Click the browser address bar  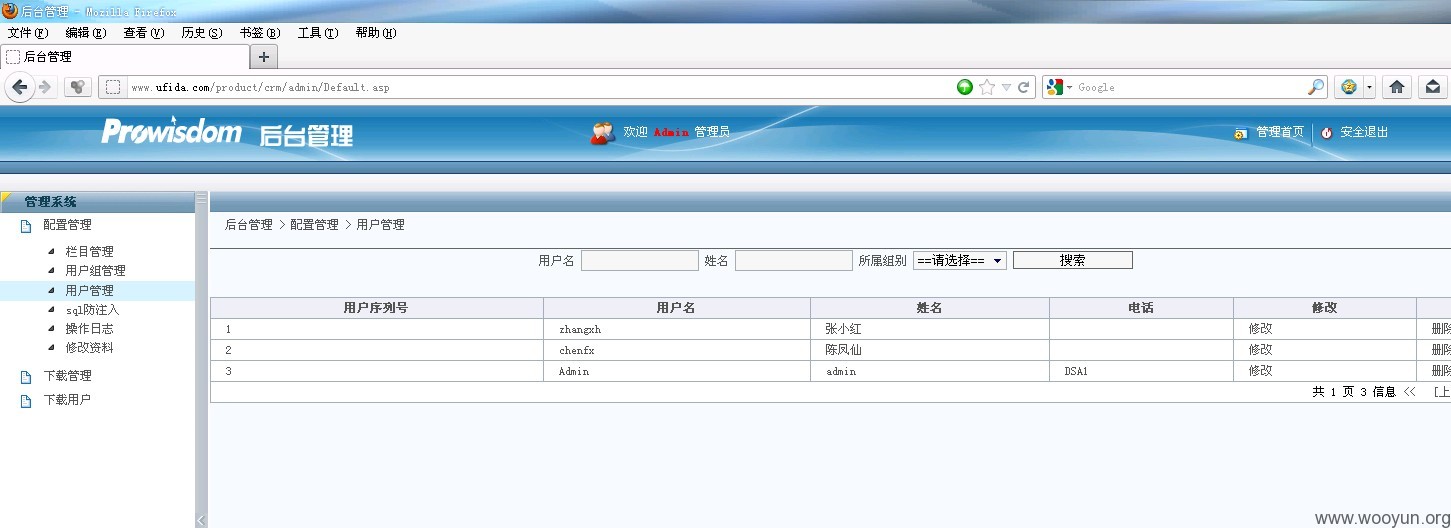coord(540,87)
